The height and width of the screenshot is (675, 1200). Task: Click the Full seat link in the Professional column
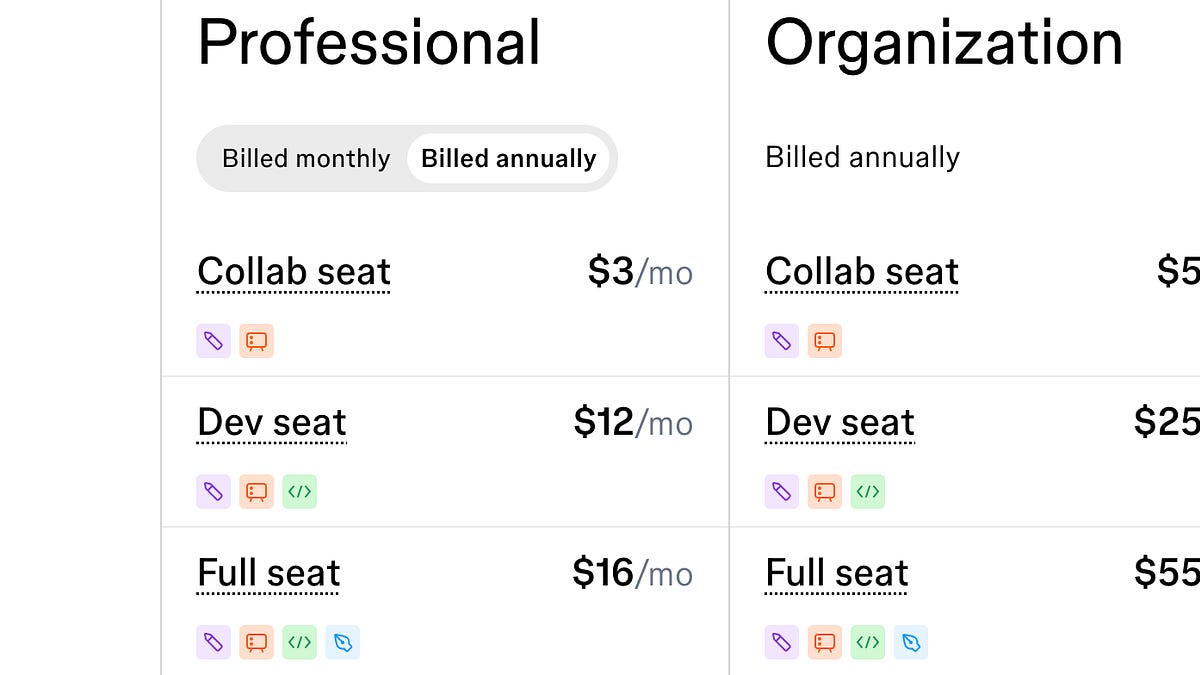268,572
